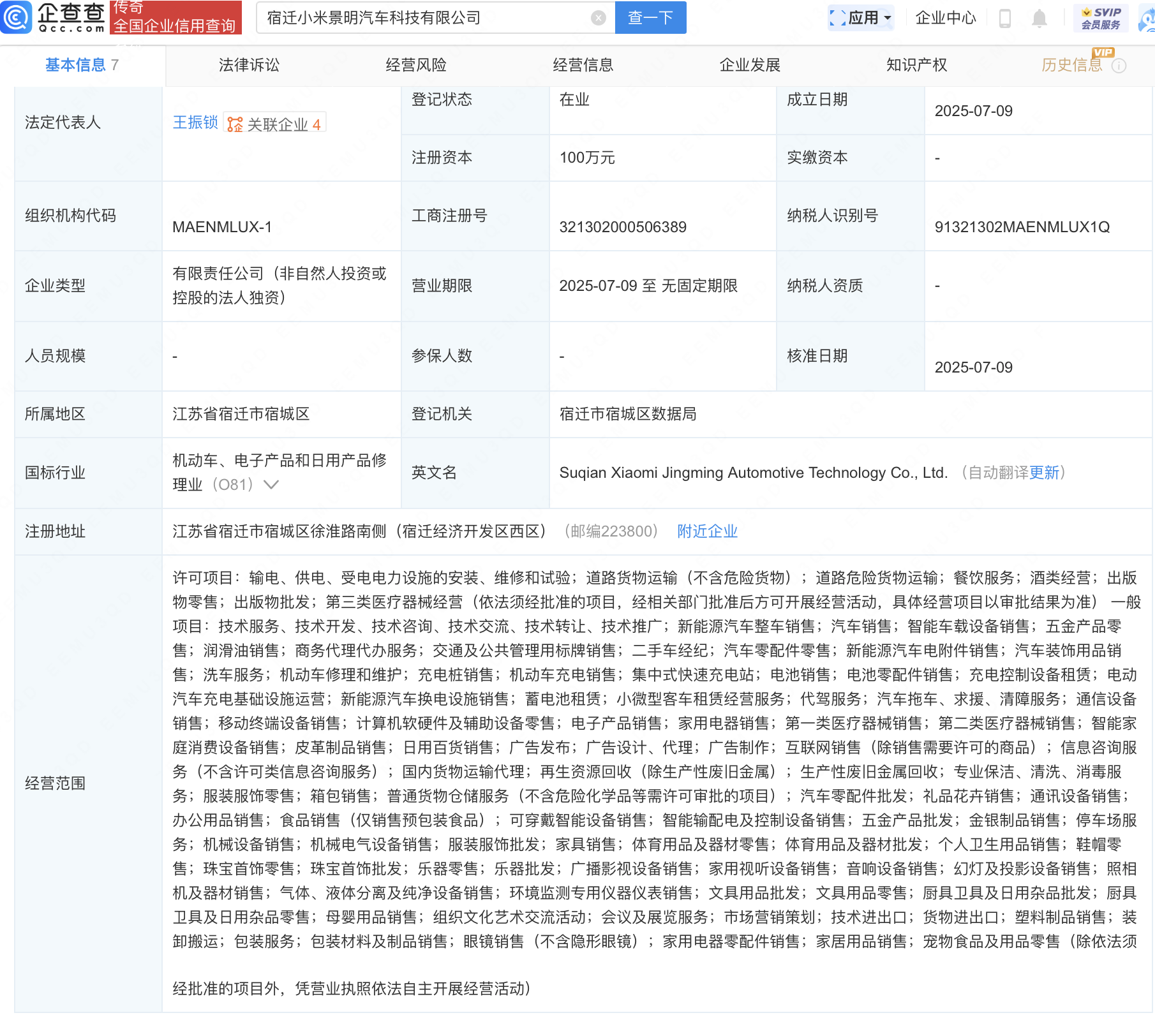1155x1036 pixels.
Task: Select the 企业发展 tab
Action: point(750,65)
